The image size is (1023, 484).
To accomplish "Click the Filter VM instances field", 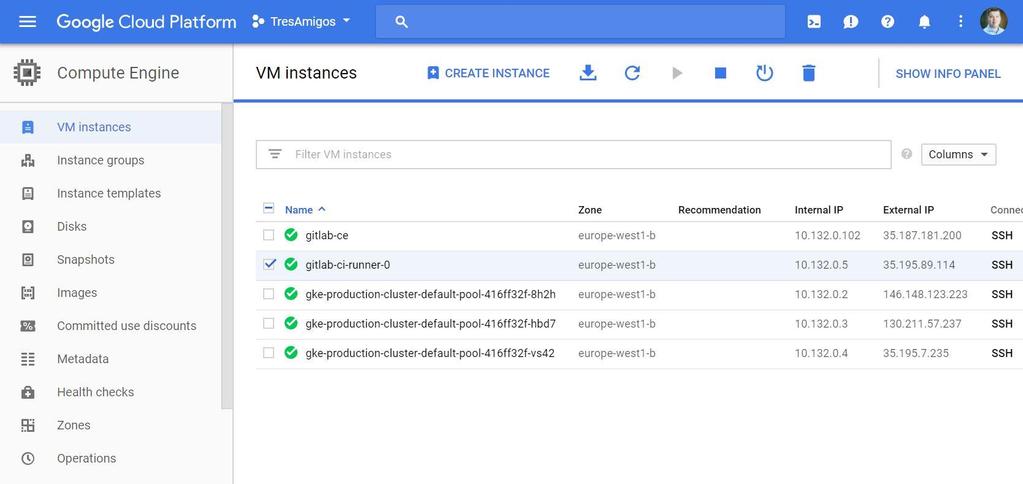I will (573, 155).
